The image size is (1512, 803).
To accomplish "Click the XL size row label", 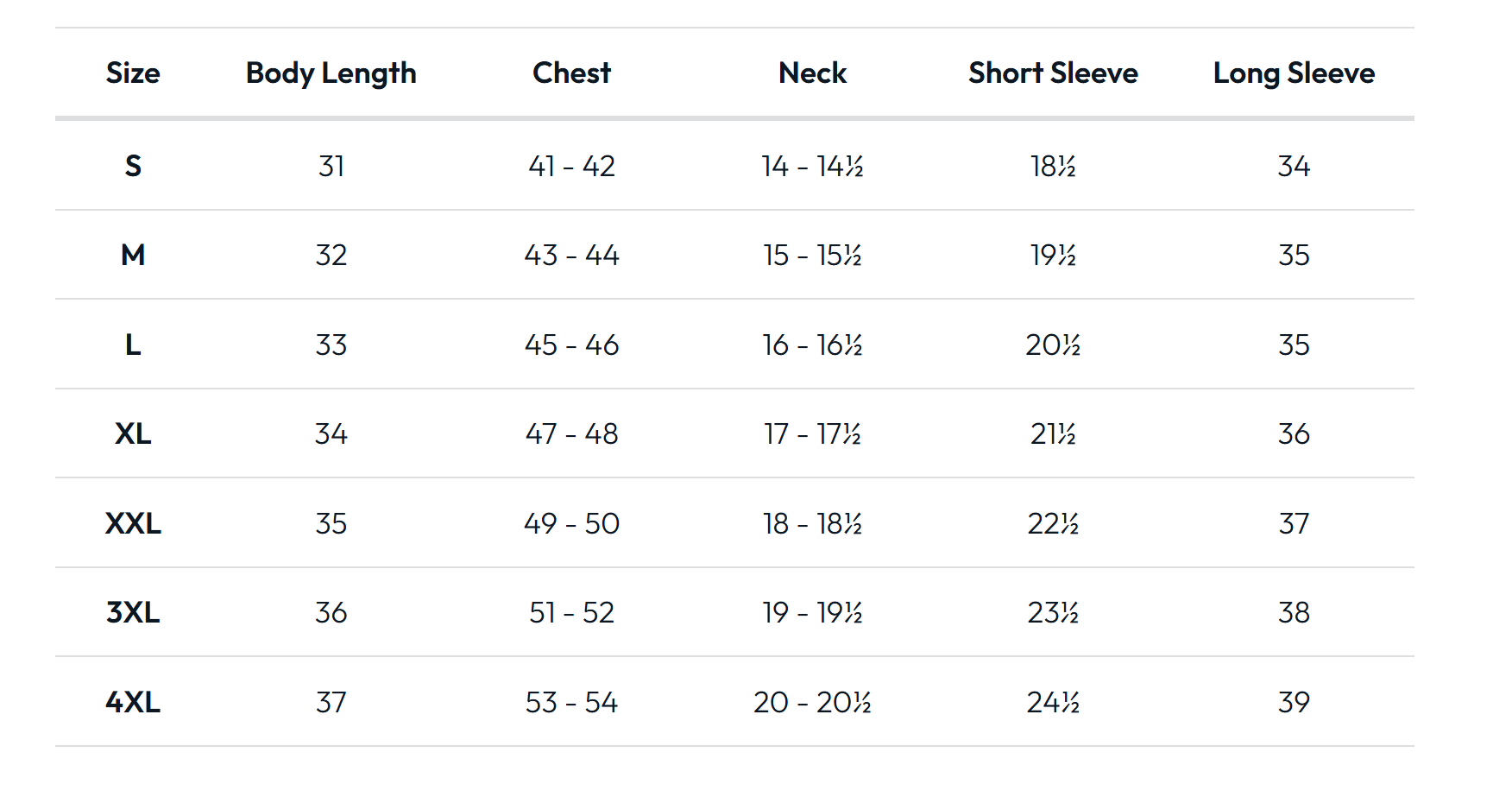I will pyautogui.click(x=133, y=433).
